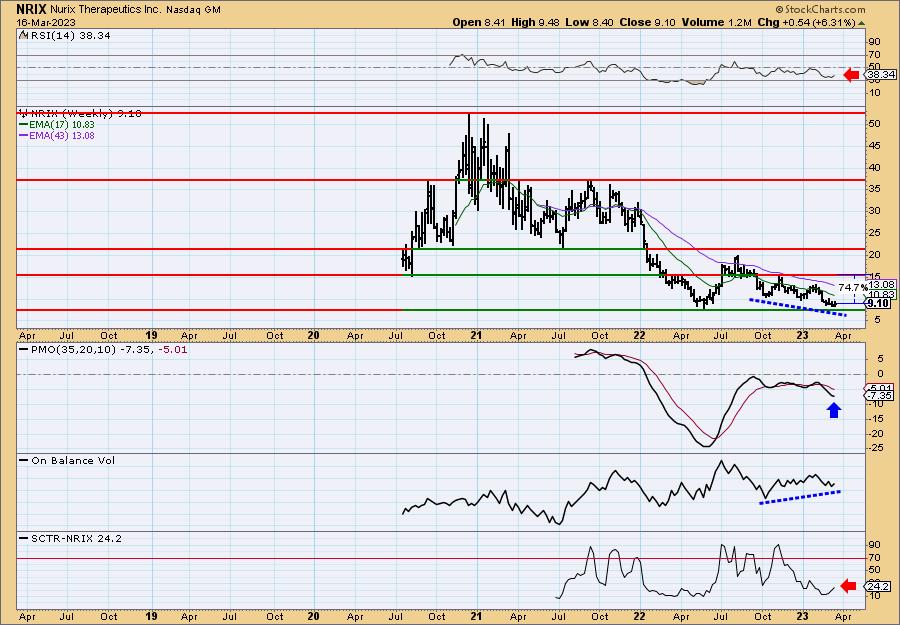Click the On Balance Vol panel label
The height and width of the screenshot is (625, 900).
click(67, 460)
